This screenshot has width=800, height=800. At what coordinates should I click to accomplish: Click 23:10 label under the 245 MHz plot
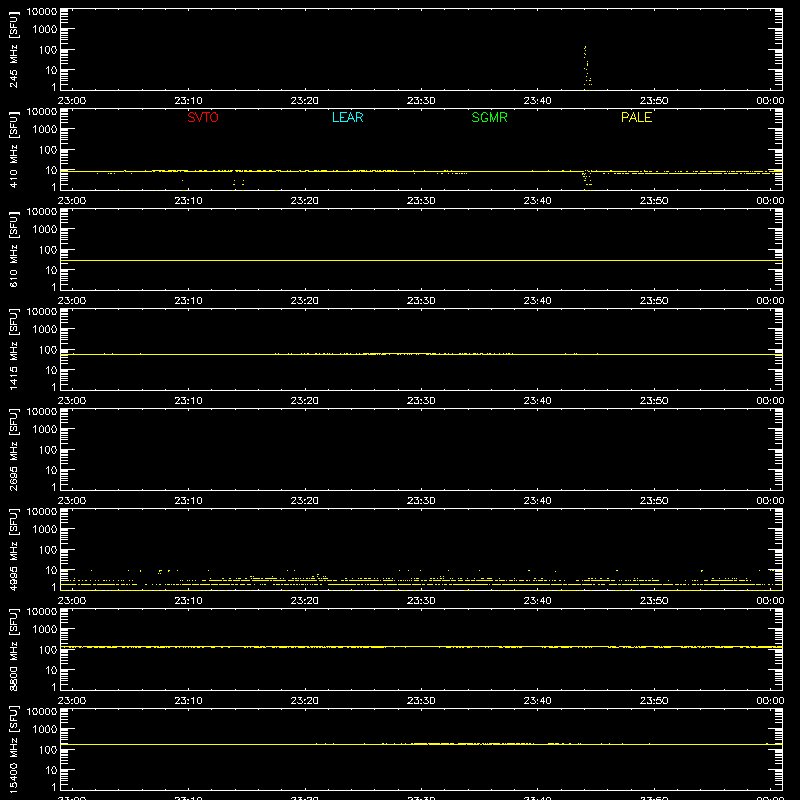188,101
